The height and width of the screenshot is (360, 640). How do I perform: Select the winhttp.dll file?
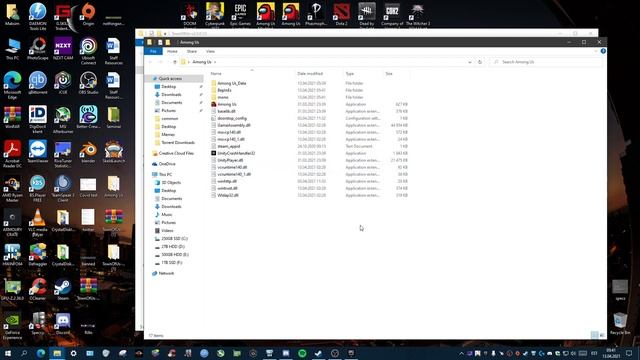[x=227, y=181]
